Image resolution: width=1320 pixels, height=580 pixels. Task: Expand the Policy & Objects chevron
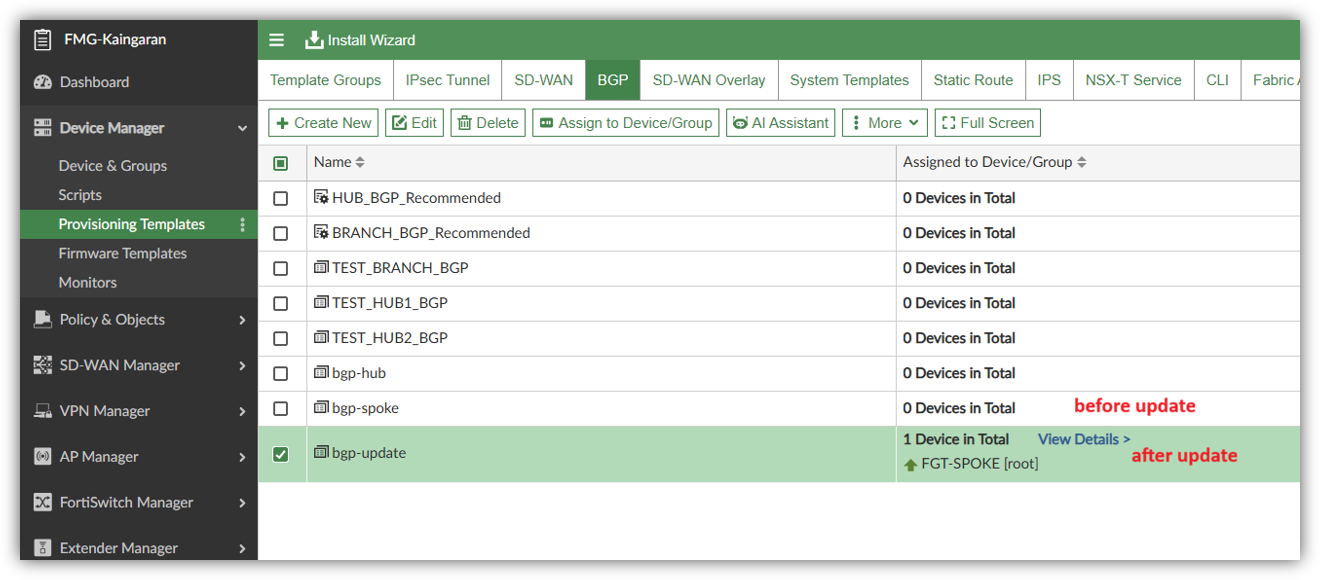pyautogui.click(x=242, y=320)
